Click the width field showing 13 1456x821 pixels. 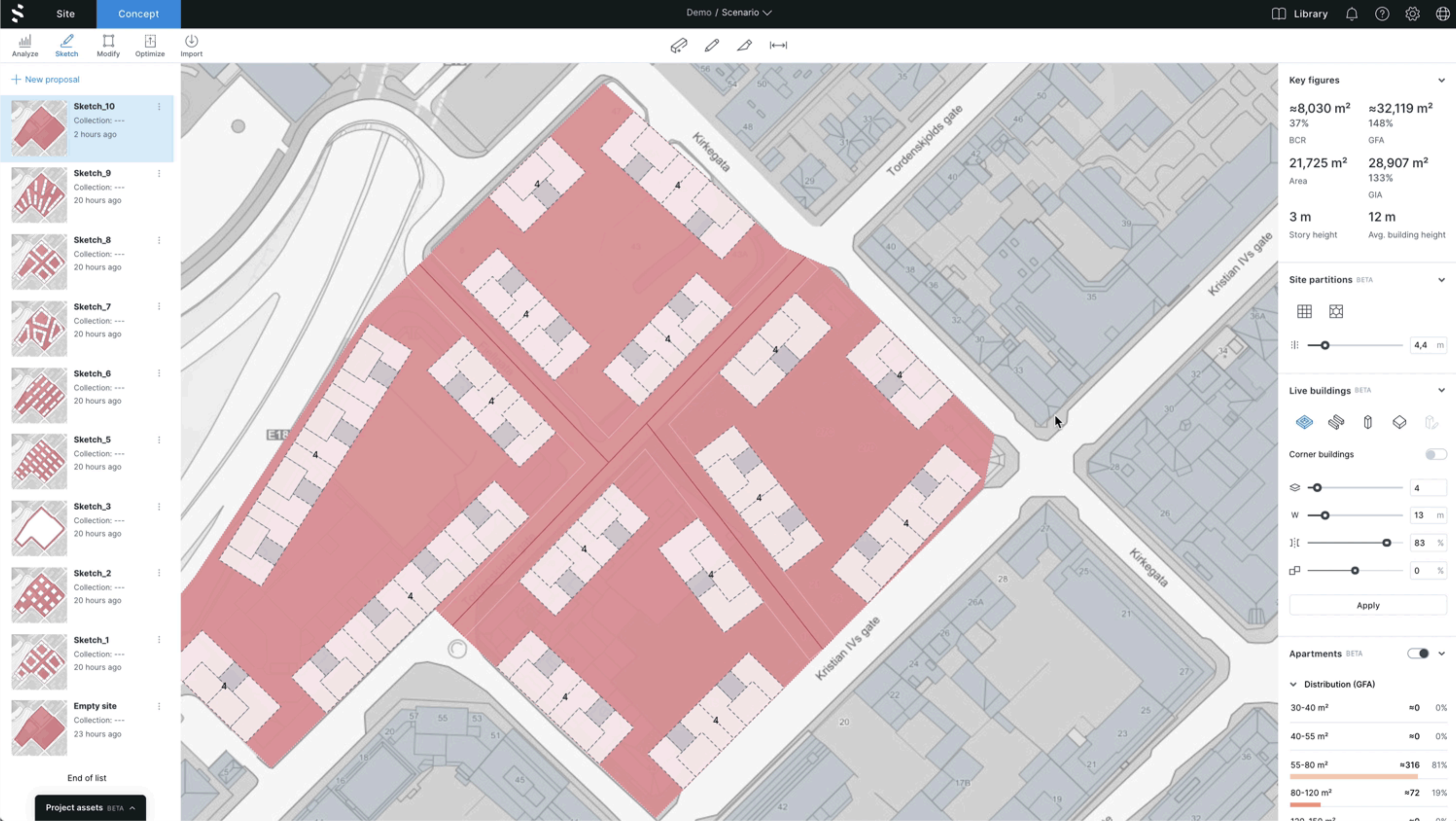(x=1428, y=515)
